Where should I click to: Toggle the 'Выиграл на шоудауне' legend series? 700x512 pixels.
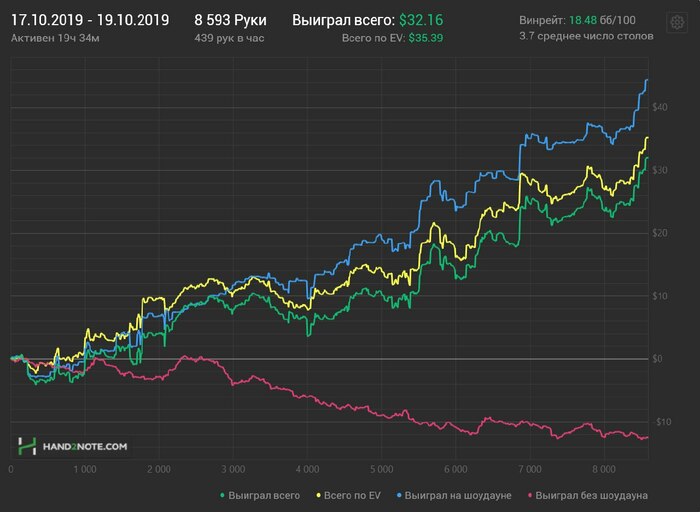point(454,495)
